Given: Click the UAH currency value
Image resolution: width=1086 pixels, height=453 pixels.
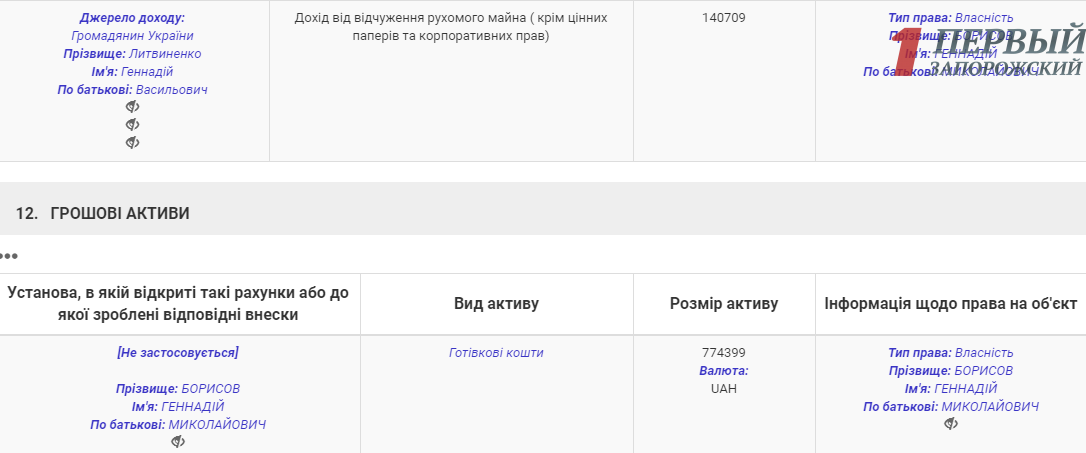Looking at the screenshot, I should (724, 389).
